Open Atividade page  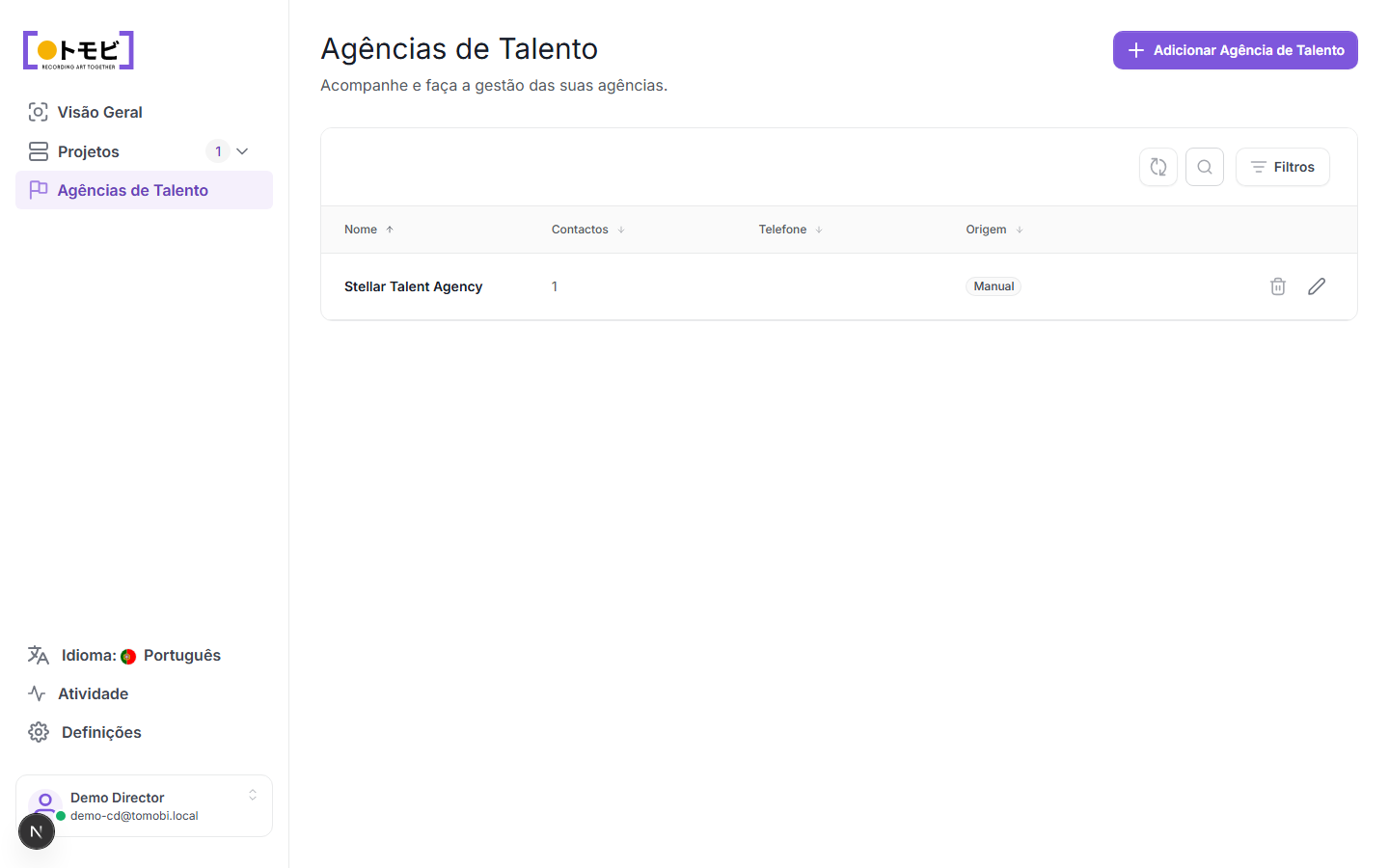point(144,693)
